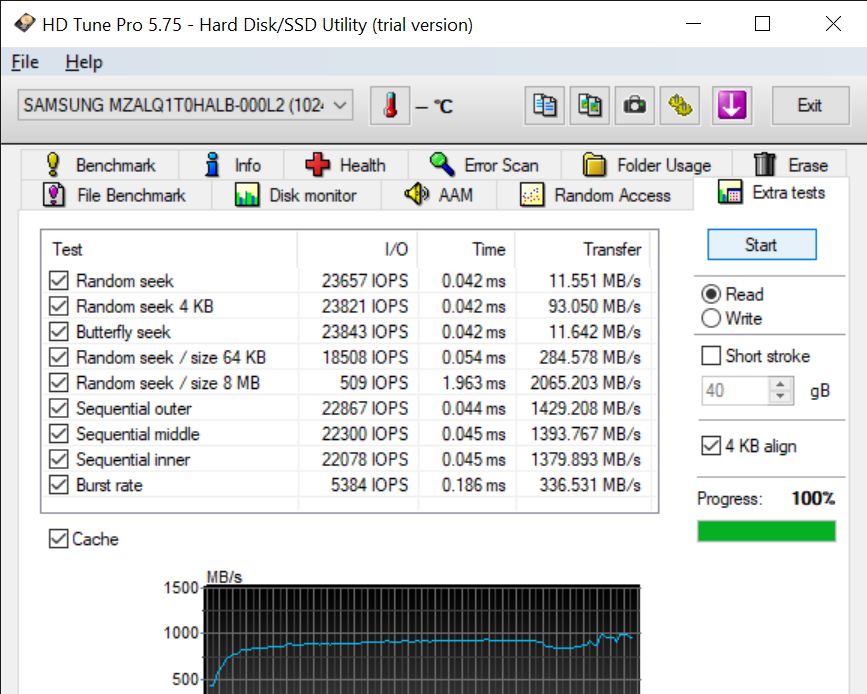867x694 pixels.
Task: Click the camera save screenshot icon
Action: point(634,106)
